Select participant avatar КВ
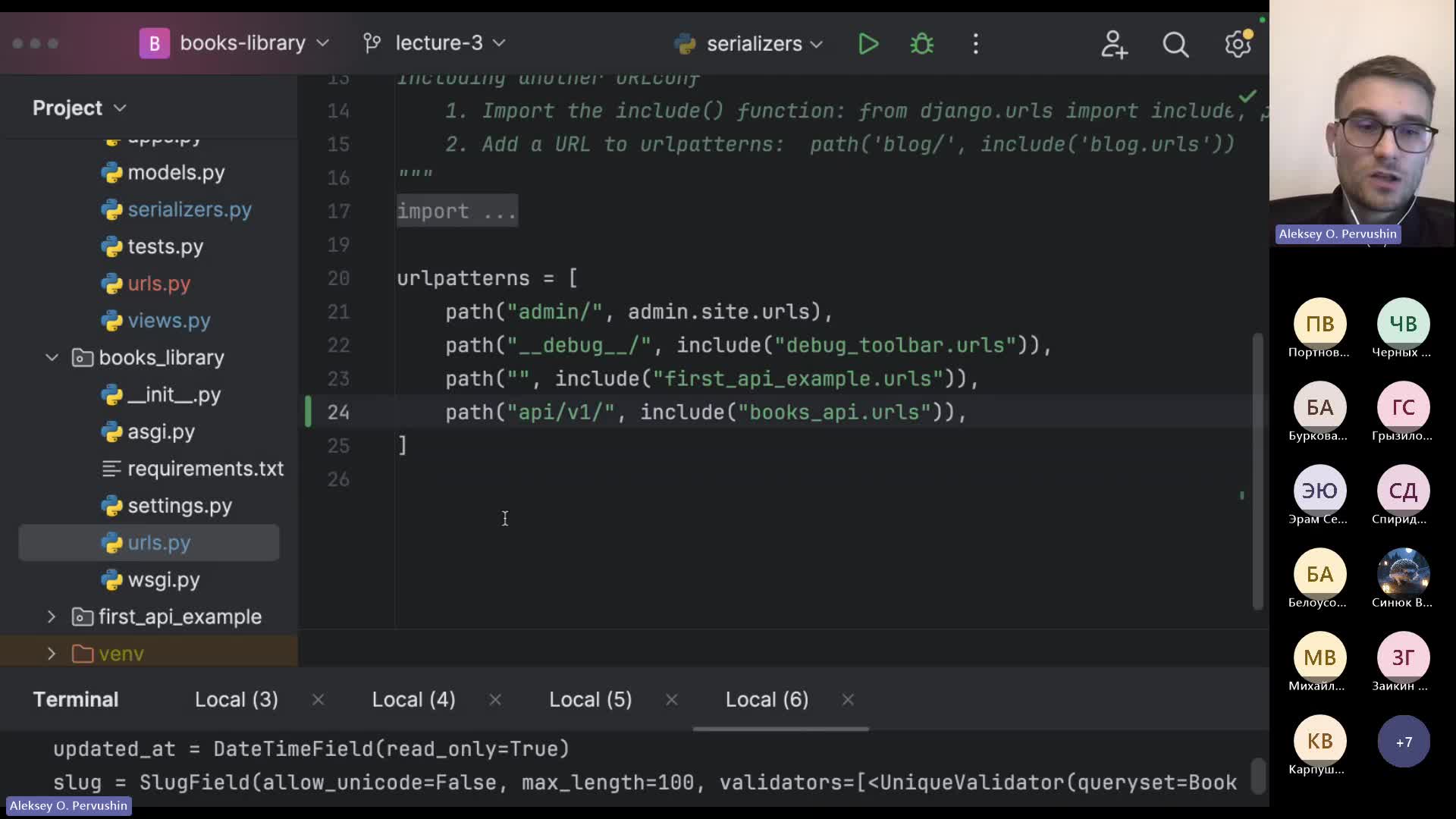Screen dimensions: 1456x819 (x=1319, y=741)
